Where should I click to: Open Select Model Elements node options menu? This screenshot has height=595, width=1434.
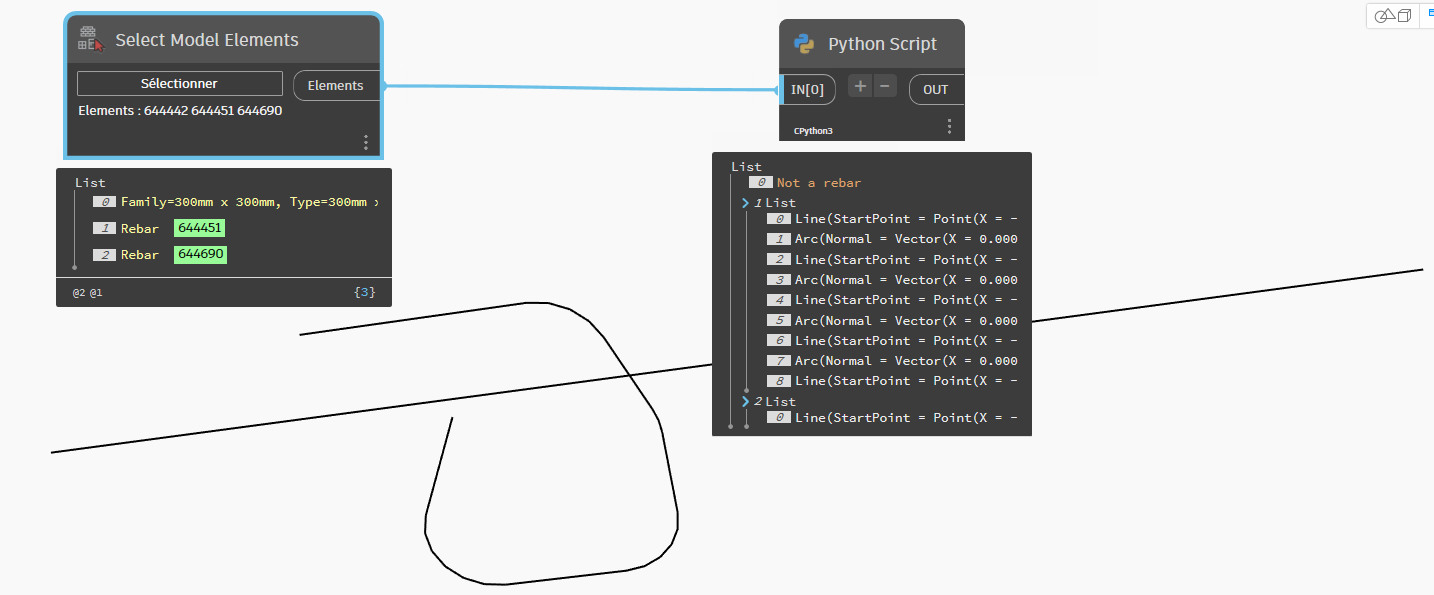(x=366, y=143)
